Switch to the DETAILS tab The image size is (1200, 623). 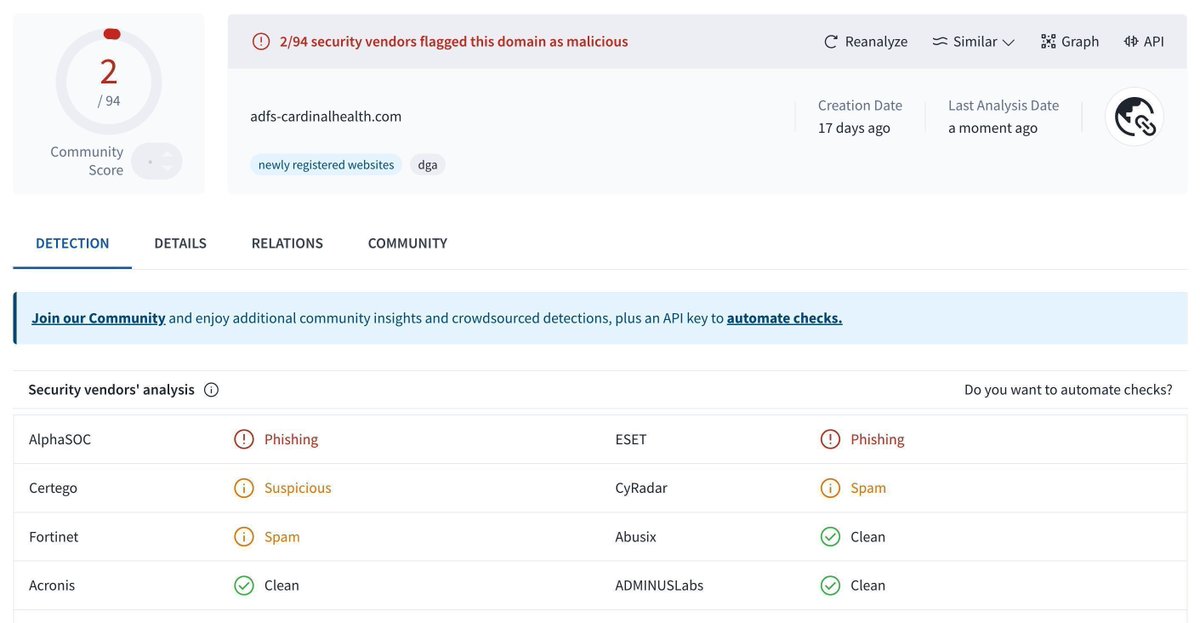(x=180, y=243)
